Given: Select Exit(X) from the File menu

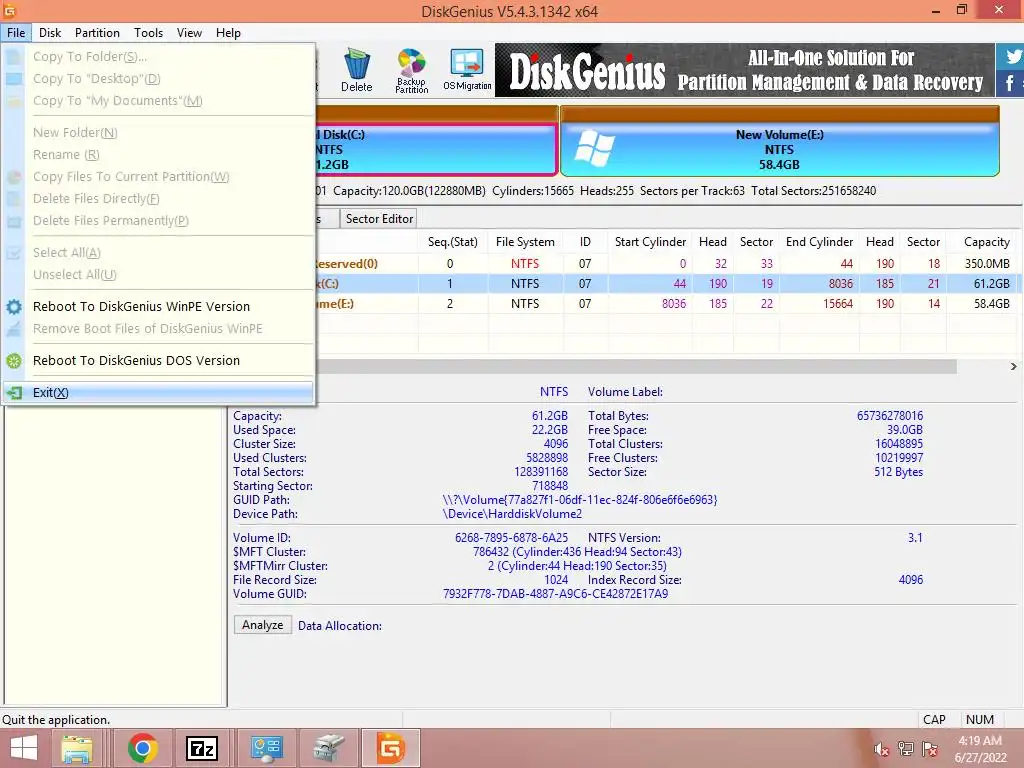Looking at the screenshot, I should (x=158, y=392).
